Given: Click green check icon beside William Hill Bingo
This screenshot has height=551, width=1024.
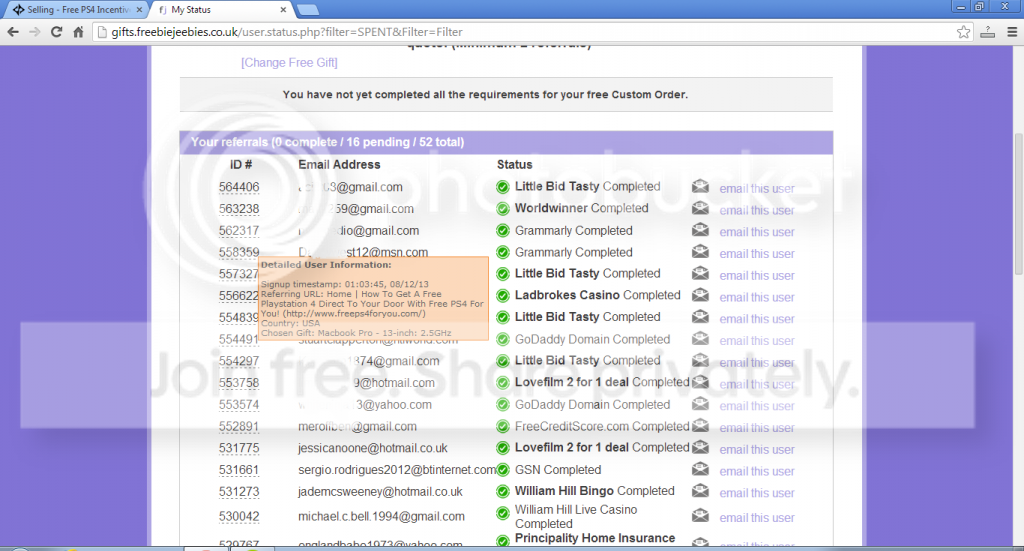Looking at the screenshot, I should pos(503,492).
